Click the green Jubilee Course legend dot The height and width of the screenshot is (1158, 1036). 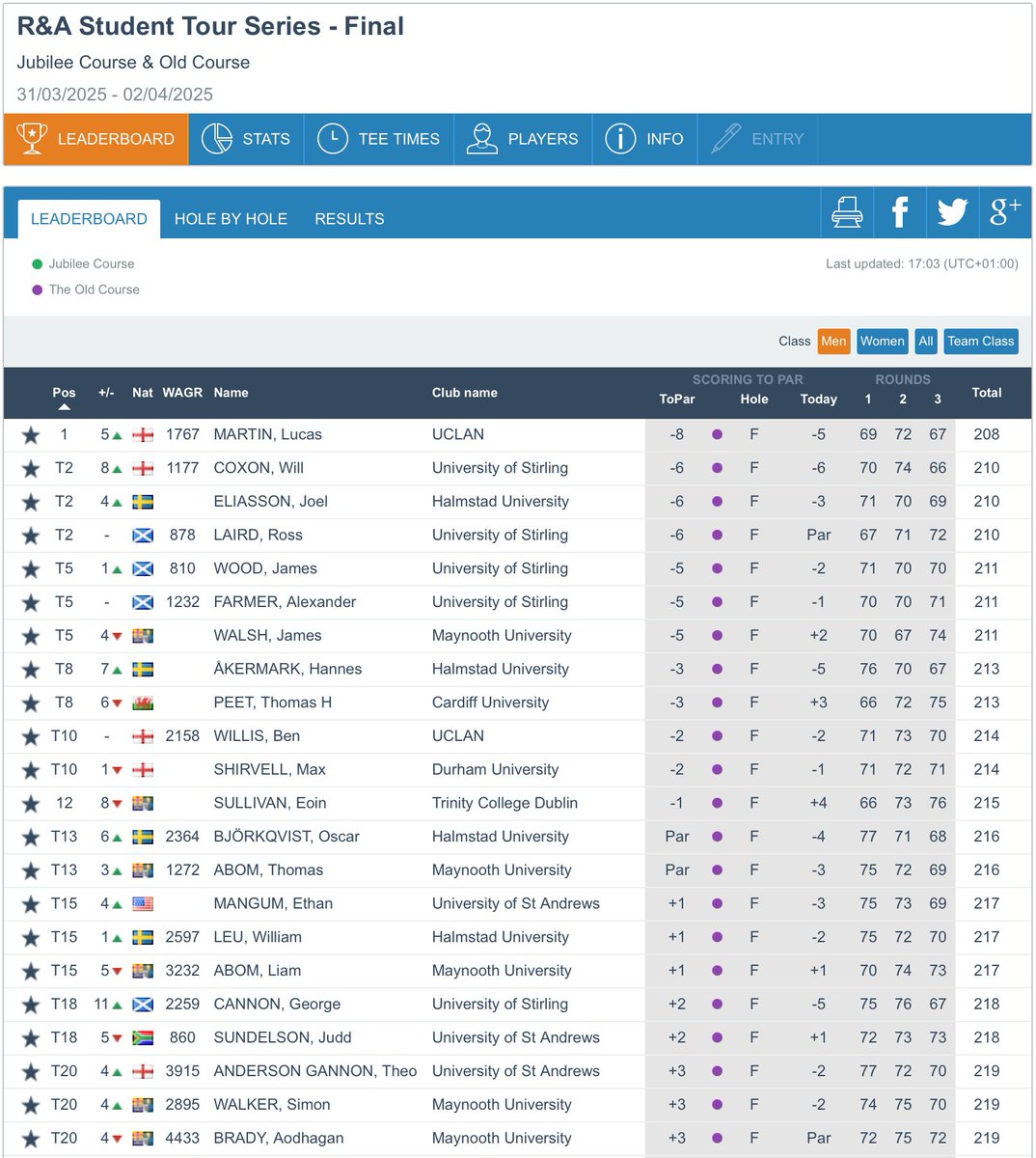(x=38, y=263)
